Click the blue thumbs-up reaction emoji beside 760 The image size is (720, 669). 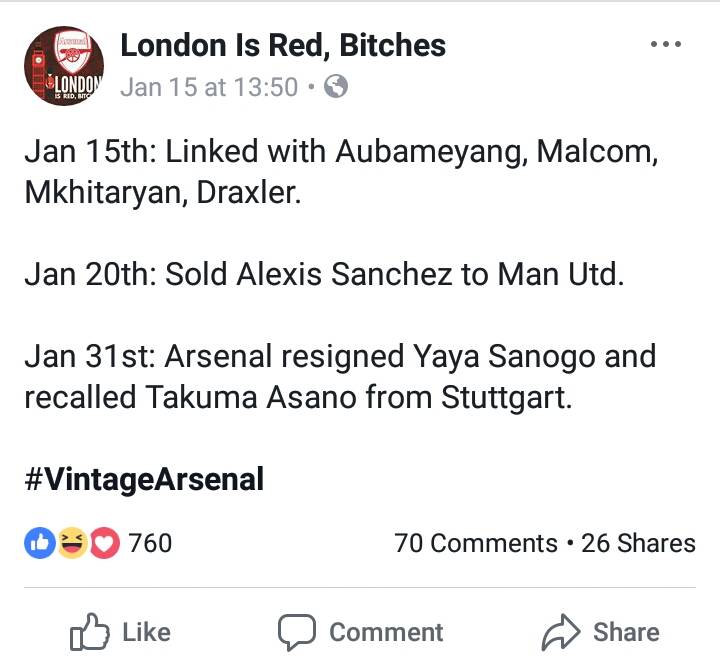coord(39,543)
